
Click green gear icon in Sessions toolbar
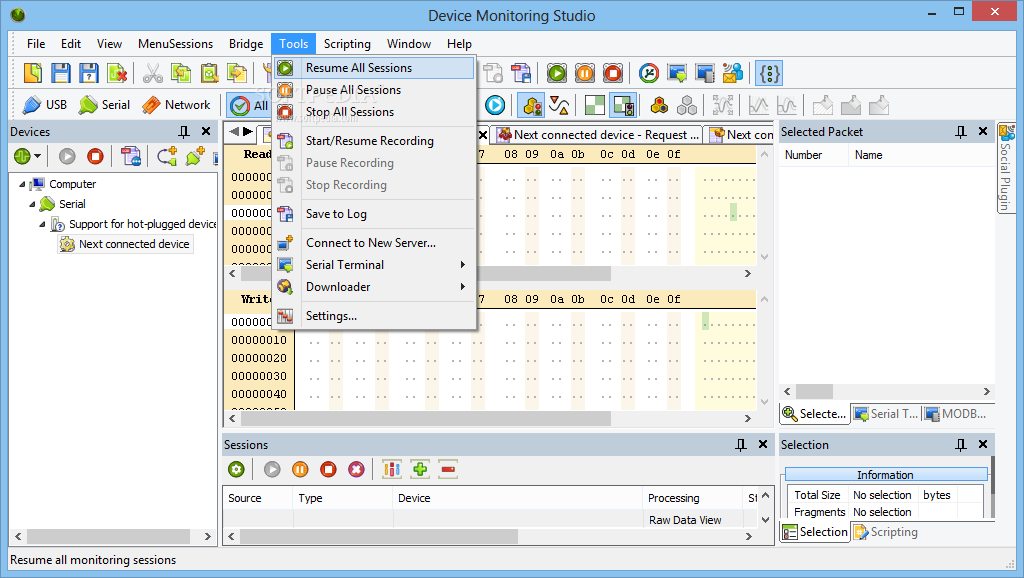[236, 470]
